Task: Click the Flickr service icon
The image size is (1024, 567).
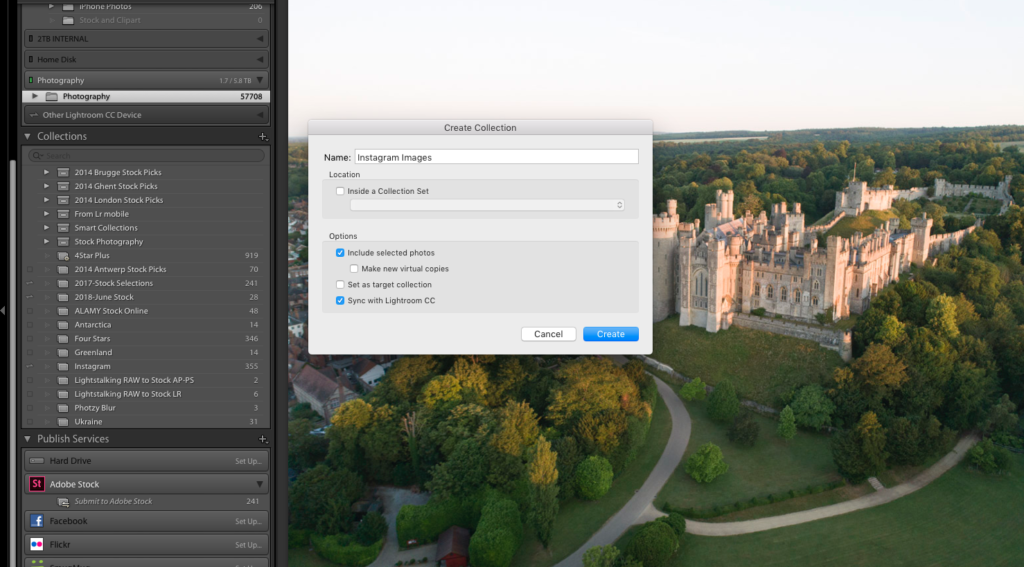Action: pos(37,544)
